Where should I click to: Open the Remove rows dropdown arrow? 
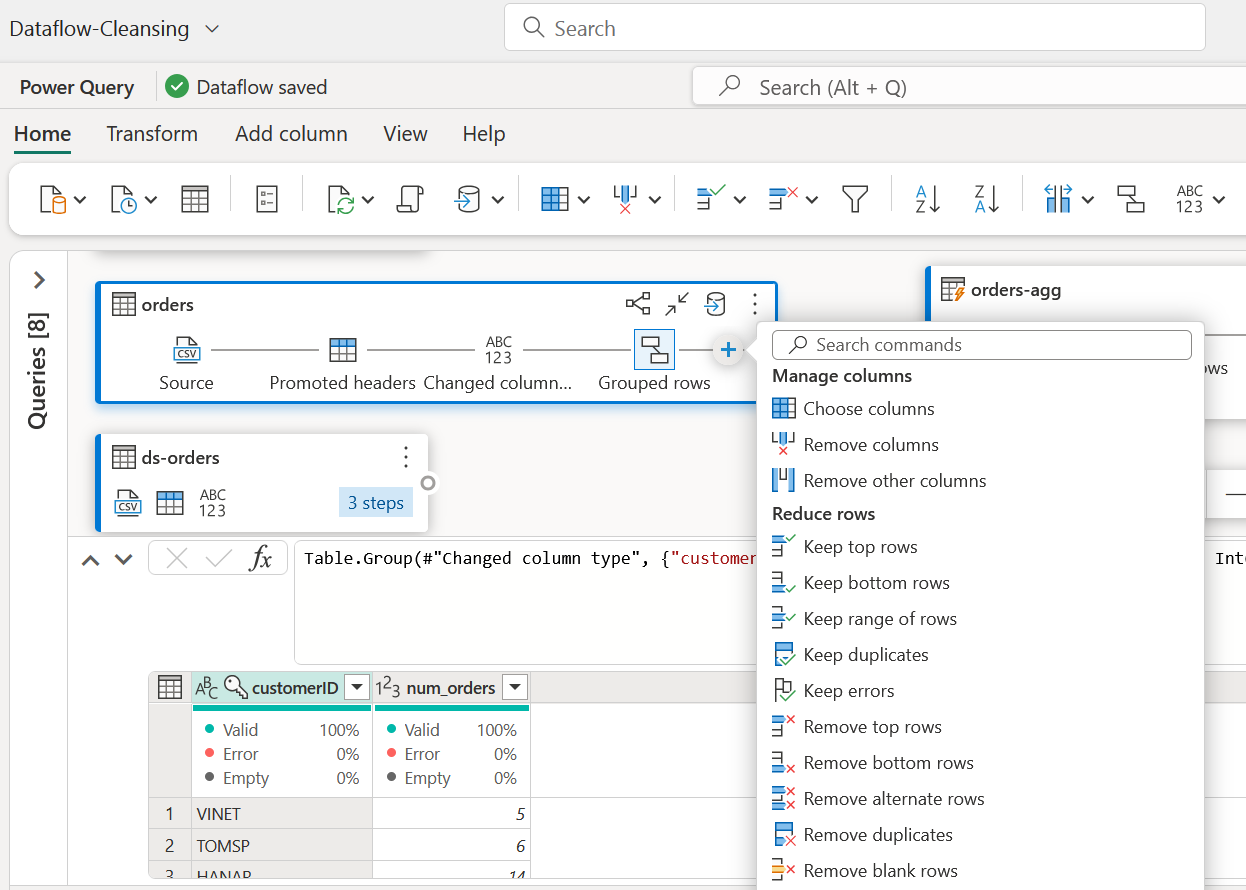(x=812, y=200)
